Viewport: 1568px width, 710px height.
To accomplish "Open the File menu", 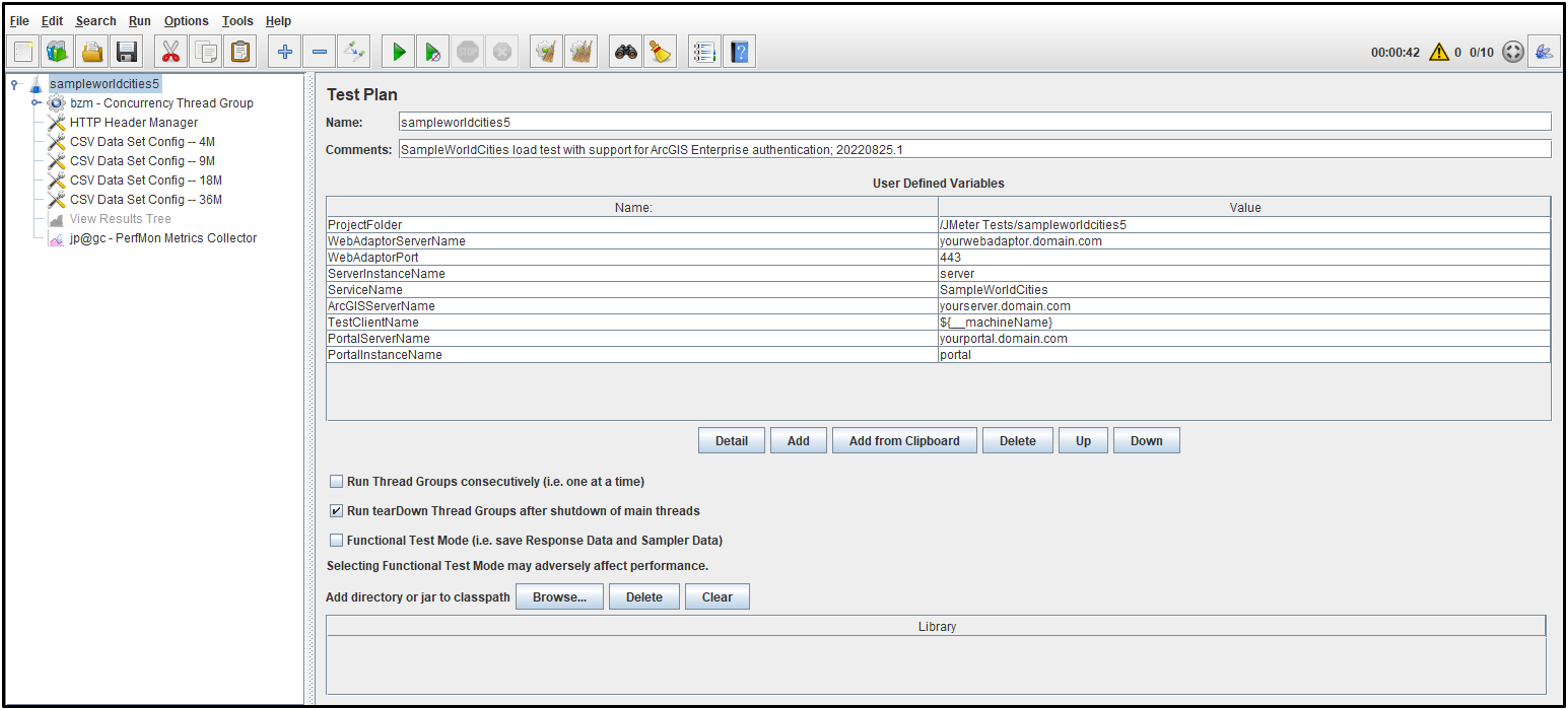I will 19,20.
